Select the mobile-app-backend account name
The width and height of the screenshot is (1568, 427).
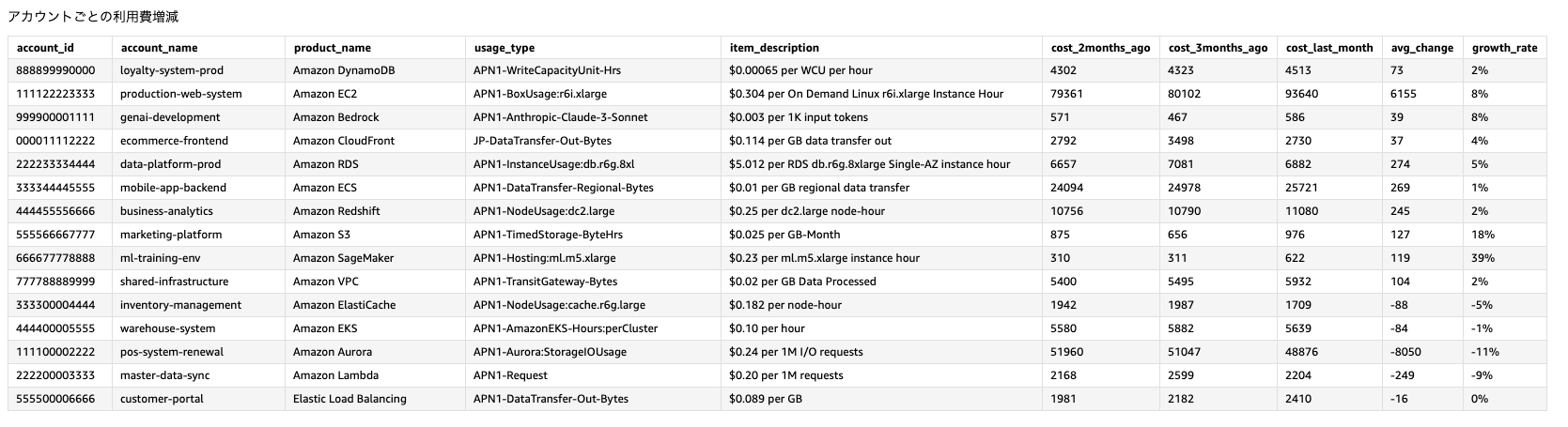coord(173,188)
